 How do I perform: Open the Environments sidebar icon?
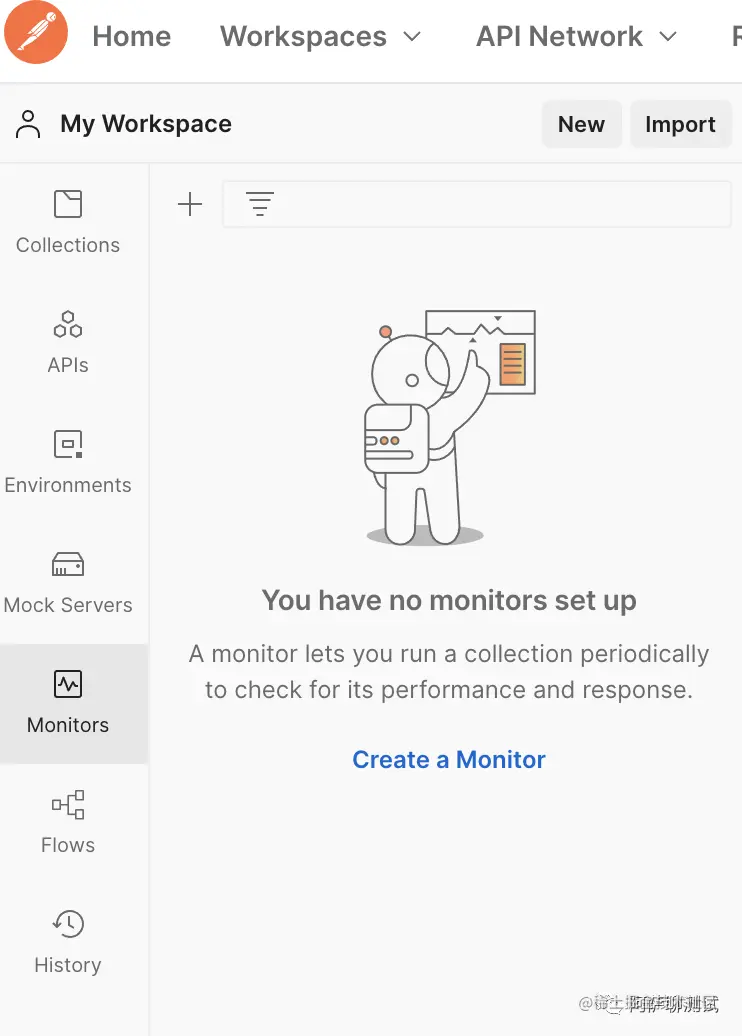point(68,444)
